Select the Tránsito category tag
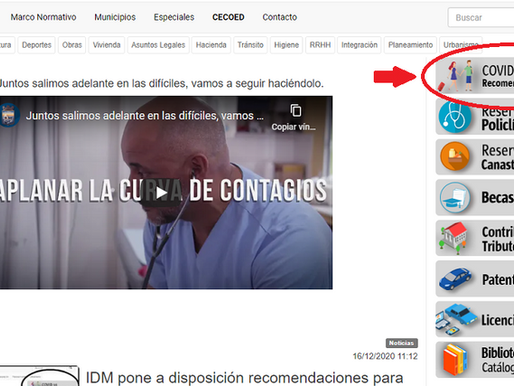 [251, 45]
